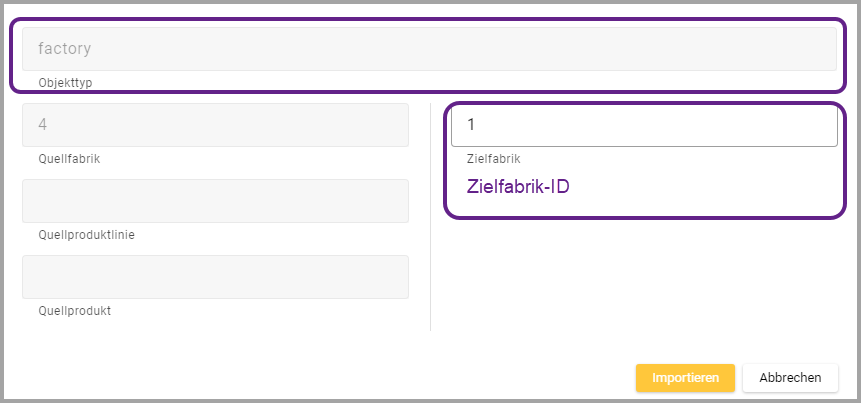Click the small gray "Zielfabrik" label
Viewport: 861px width, 403px height.
(493, 159)
